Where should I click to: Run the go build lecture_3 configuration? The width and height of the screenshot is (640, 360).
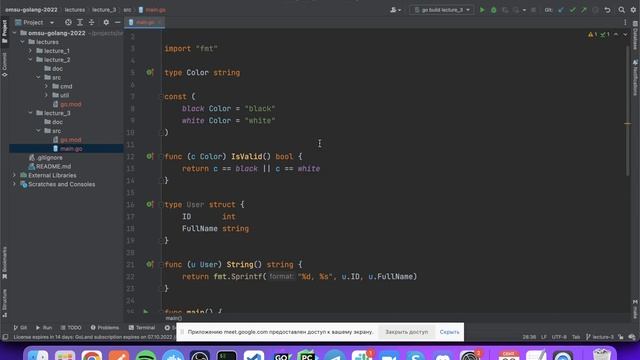pyautogui.click(x=482, y=10)
